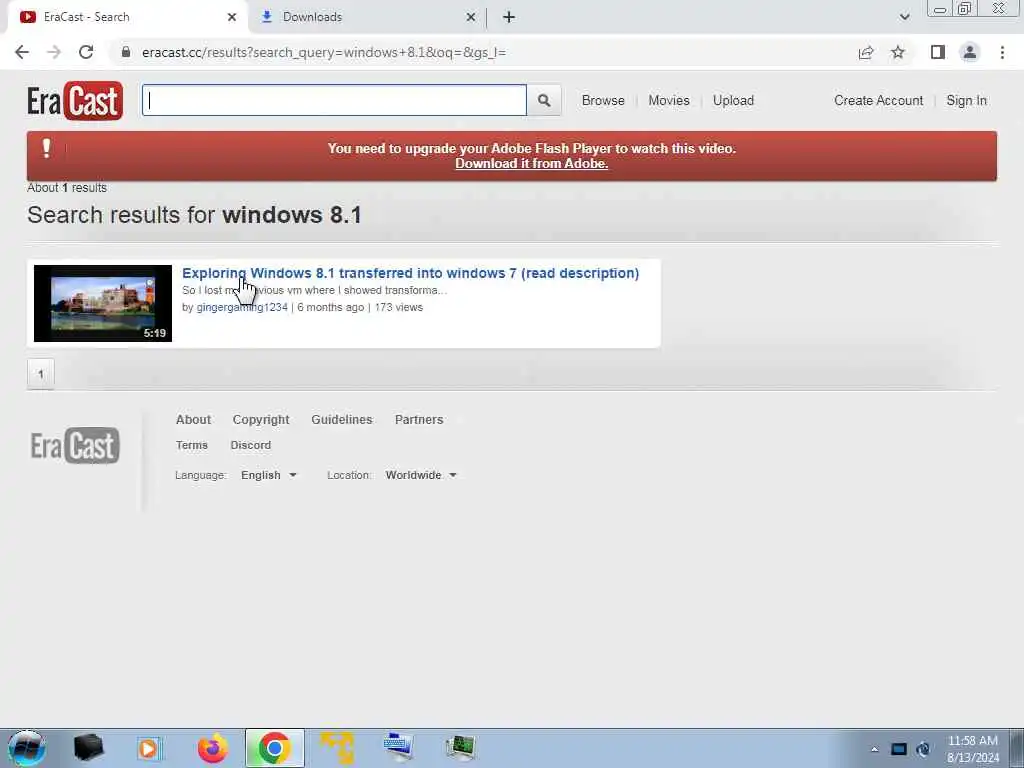1024x768 pixels.
Task: Click the gray EraCast footer logo
Action: [x=75, y=446]
